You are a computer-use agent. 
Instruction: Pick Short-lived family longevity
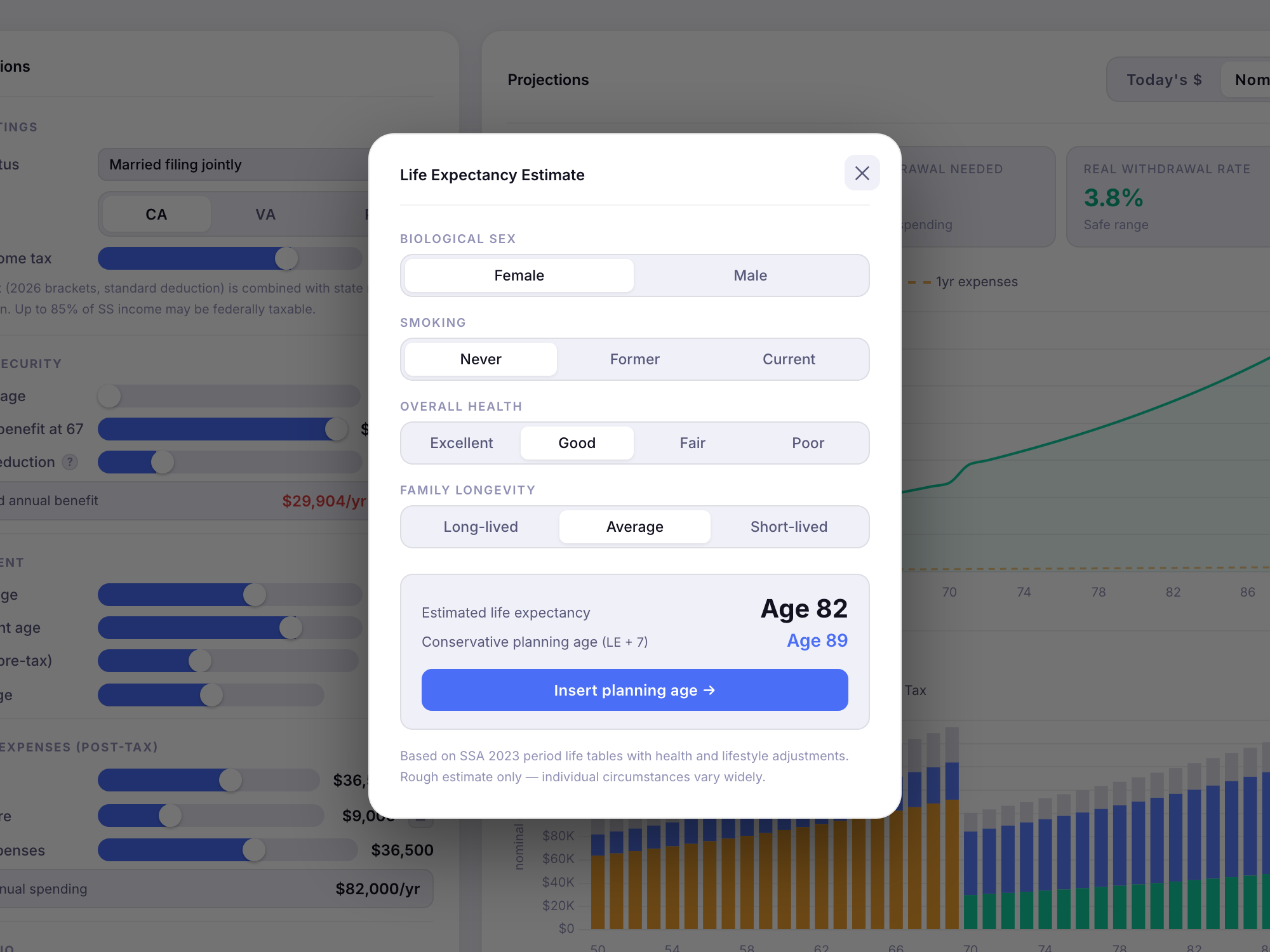(788, 527)
